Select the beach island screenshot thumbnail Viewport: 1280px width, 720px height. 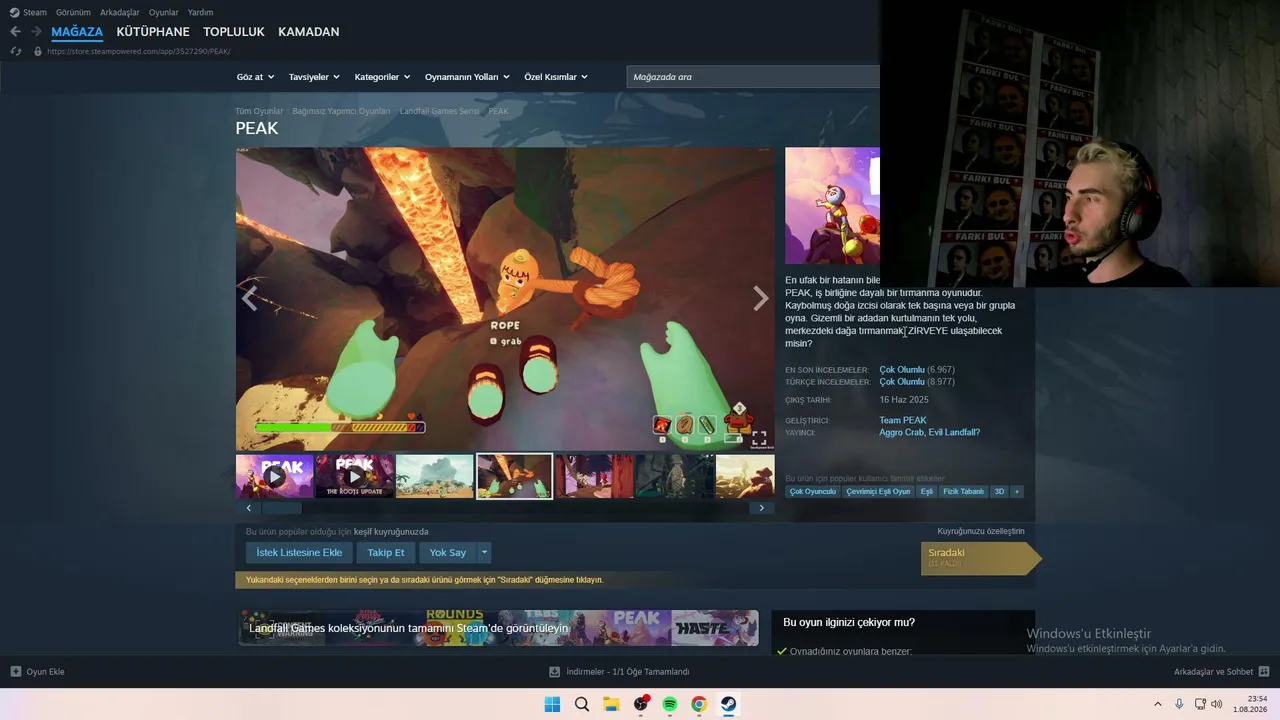(435, 477)
